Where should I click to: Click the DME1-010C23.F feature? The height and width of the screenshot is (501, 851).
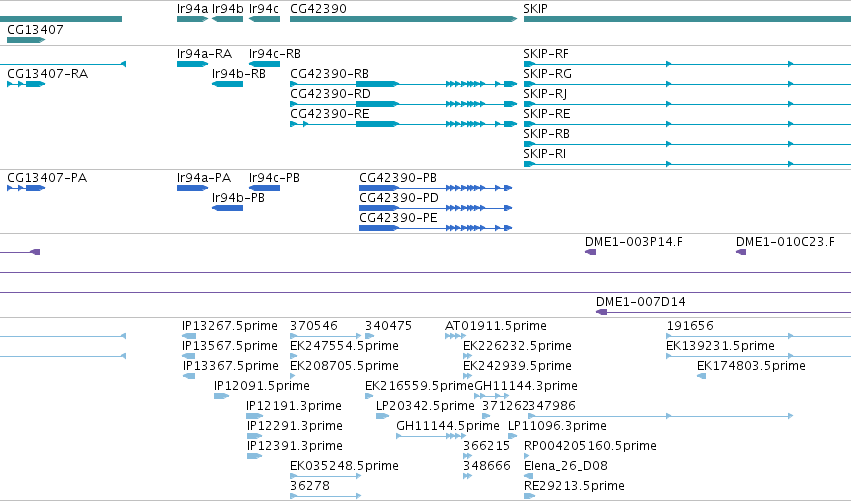[741, 252]
